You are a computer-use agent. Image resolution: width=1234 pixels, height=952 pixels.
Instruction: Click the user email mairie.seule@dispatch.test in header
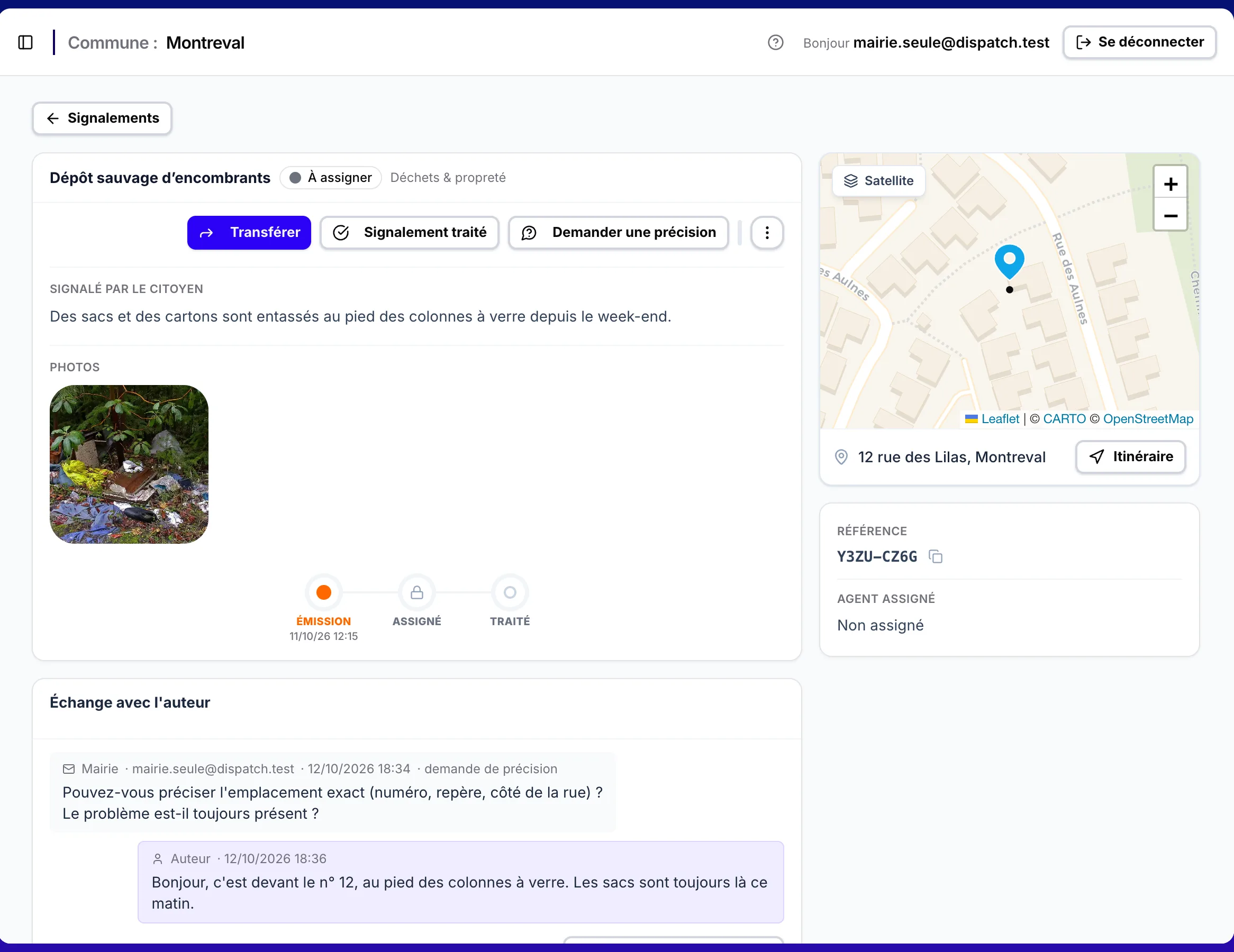point(951,42)
